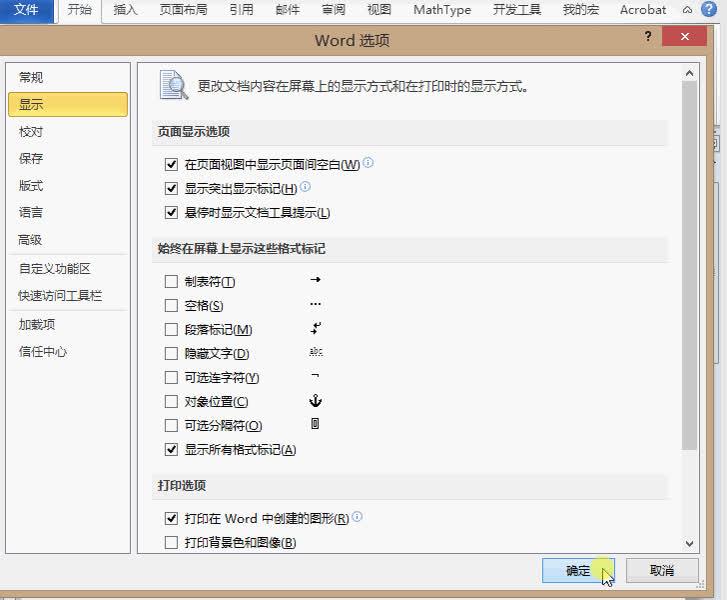This screenshot has width=727, height=600.
Task: Enable 空格 formatting mark checkbox
Action: point(171,306)
